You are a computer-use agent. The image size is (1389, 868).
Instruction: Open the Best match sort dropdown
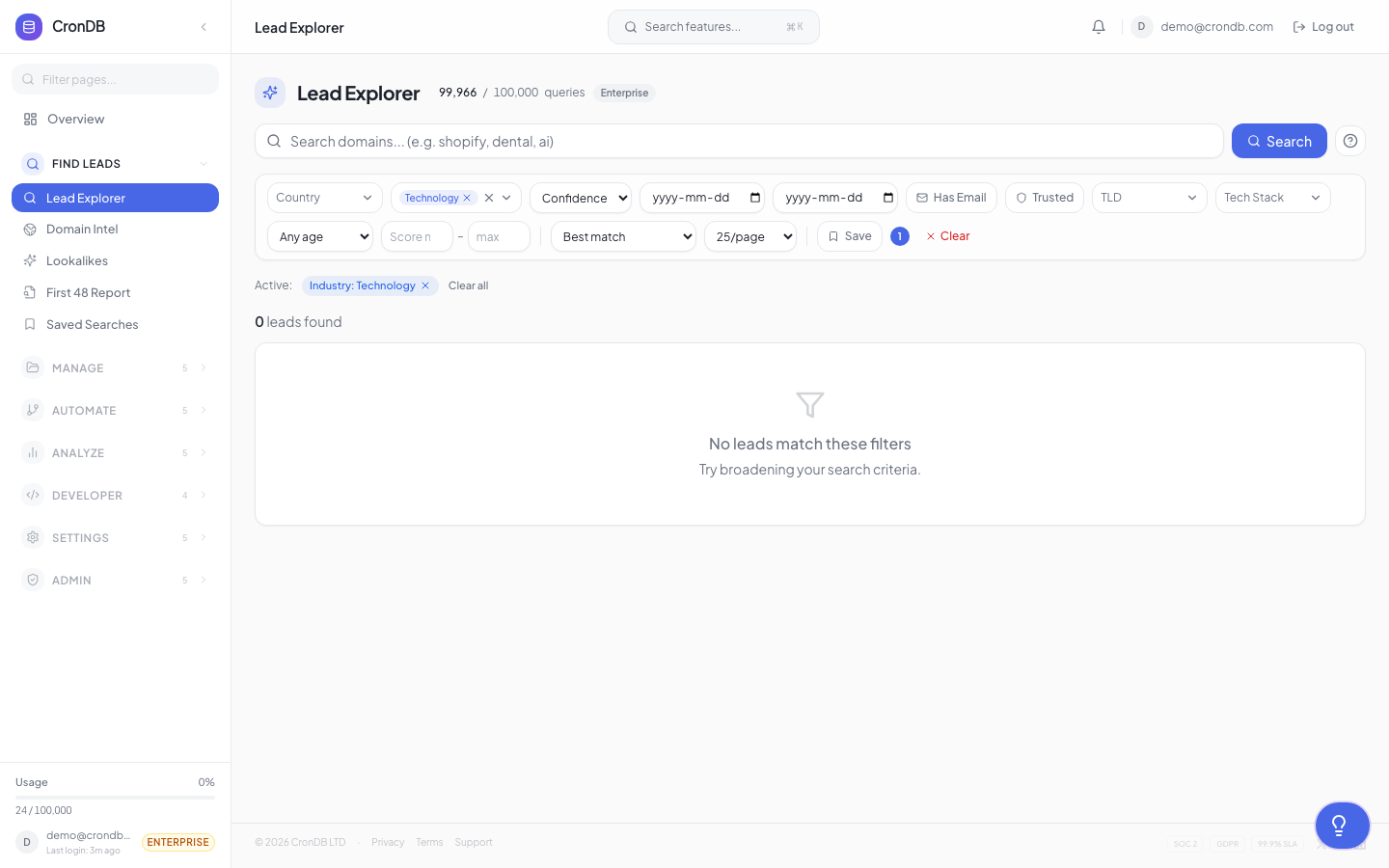point(623,236)
